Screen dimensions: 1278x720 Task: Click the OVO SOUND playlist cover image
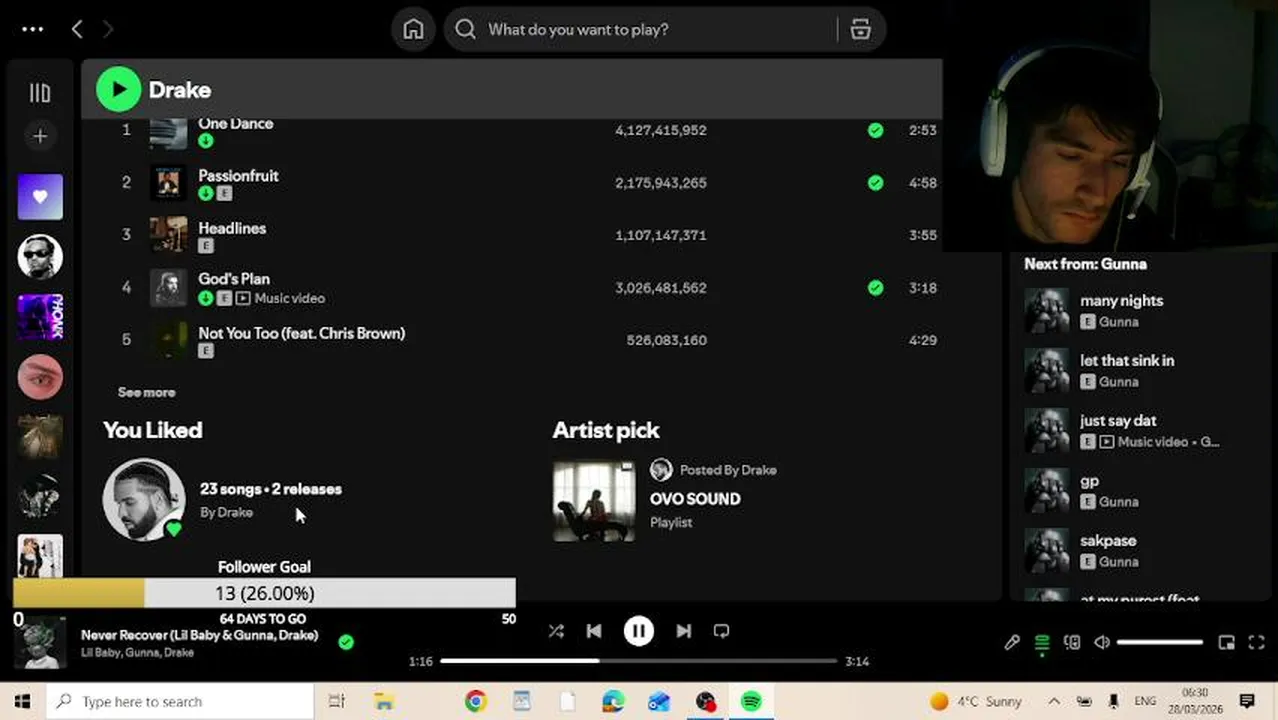[594, 500]
